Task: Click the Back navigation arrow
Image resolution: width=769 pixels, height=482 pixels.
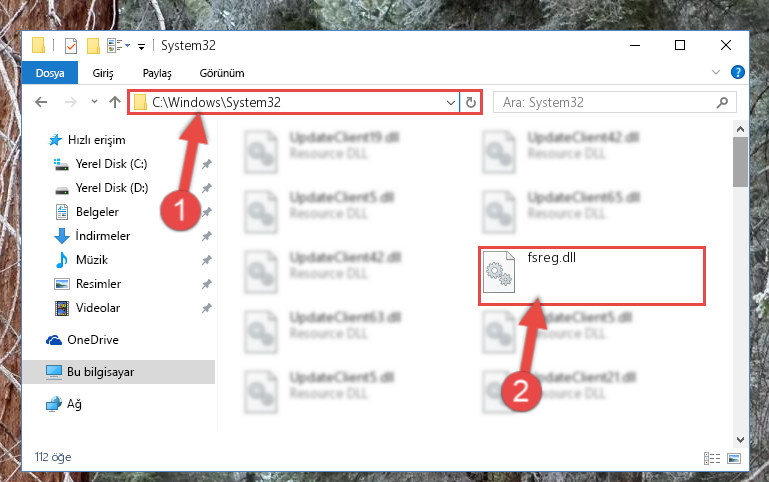Action: coord(41,102)
